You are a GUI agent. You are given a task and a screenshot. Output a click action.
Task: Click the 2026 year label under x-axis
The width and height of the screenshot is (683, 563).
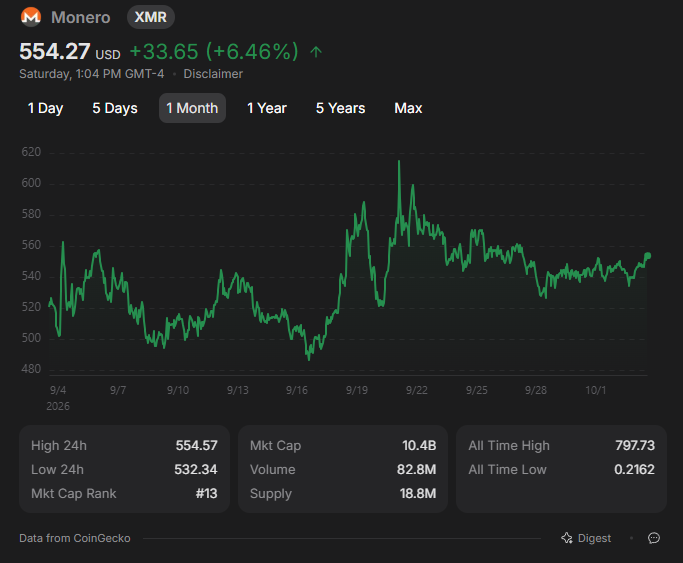click(58, 406)
